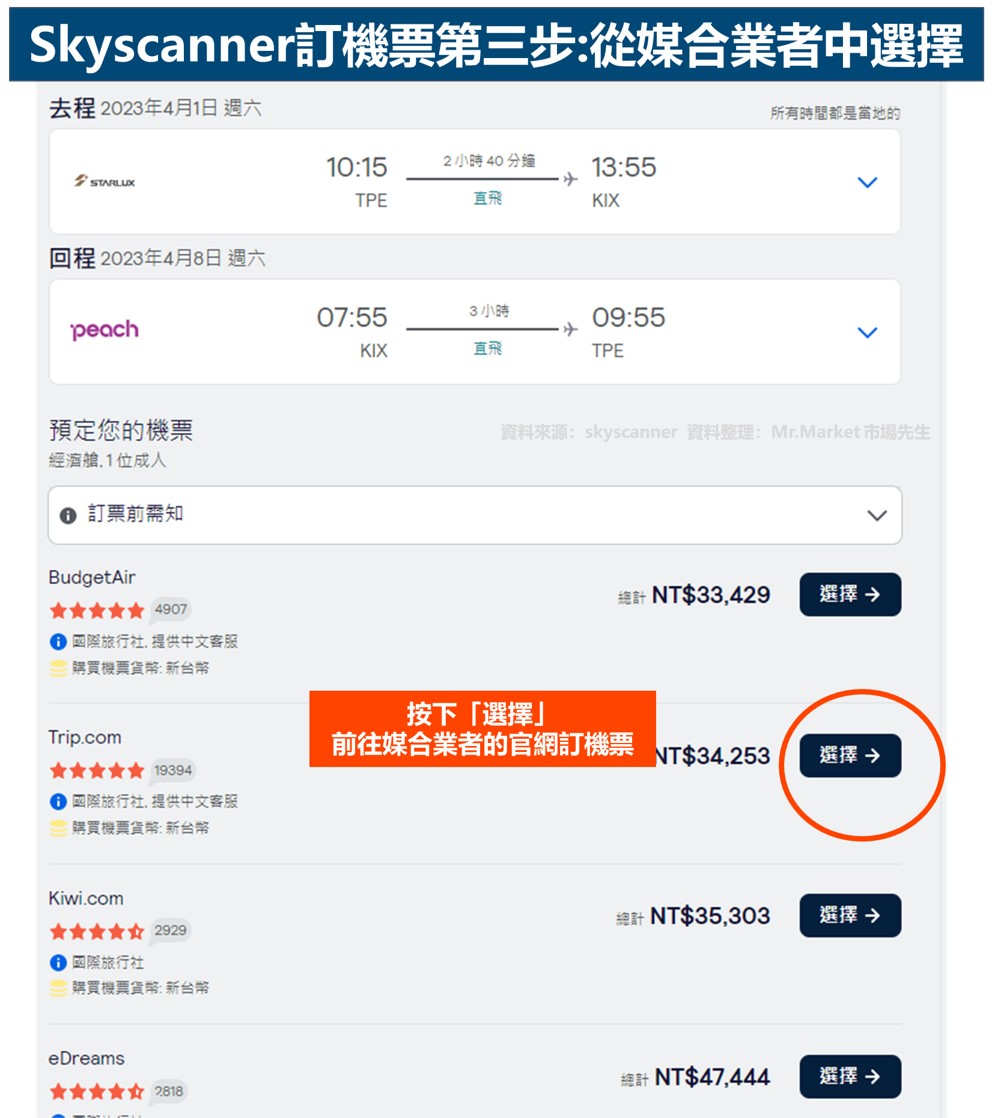Click return arrival time 09:55

point(628,317)
